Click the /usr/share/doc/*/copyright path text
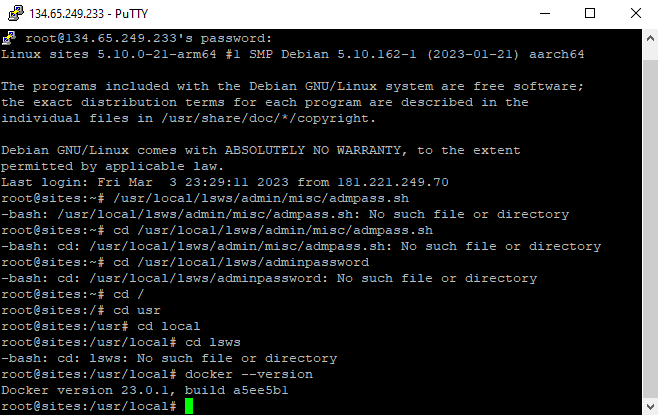The width and height of the screenshot is (658, 416). pos(268,118)
